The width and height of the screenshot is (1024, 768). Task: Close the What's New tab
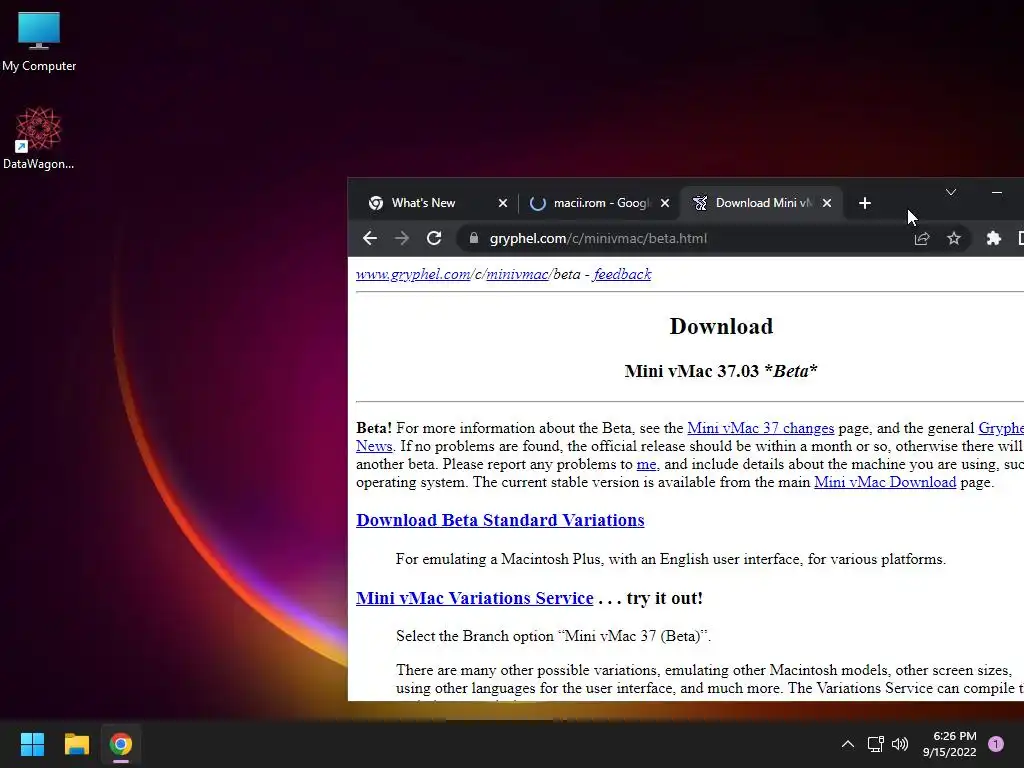click(503, 203)
